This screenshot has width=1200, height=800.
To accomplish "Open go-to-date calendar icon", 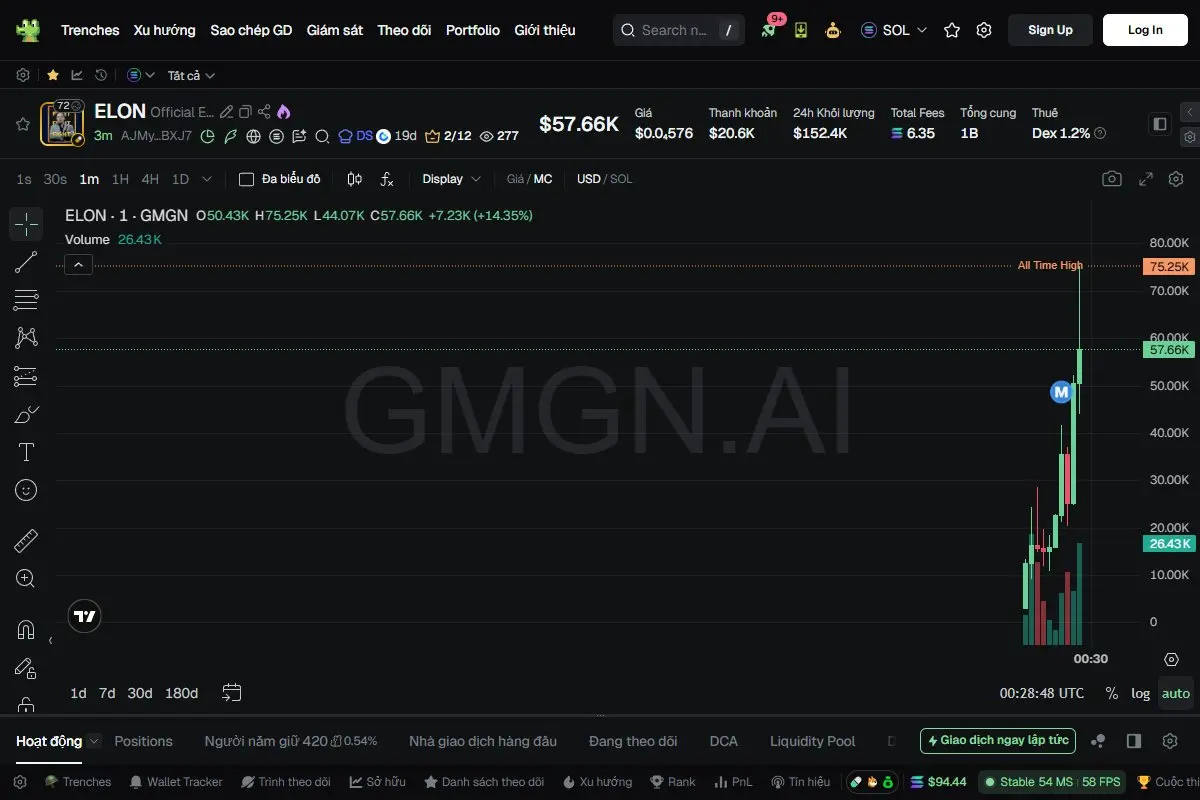I will click(x=232, y=692).
